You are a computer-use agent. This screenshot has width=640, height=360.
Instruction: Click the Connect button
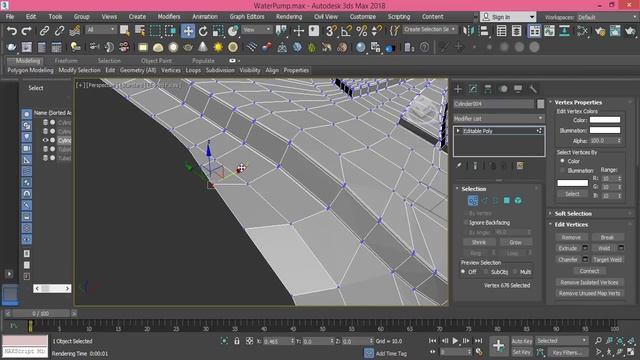(589, 271)
